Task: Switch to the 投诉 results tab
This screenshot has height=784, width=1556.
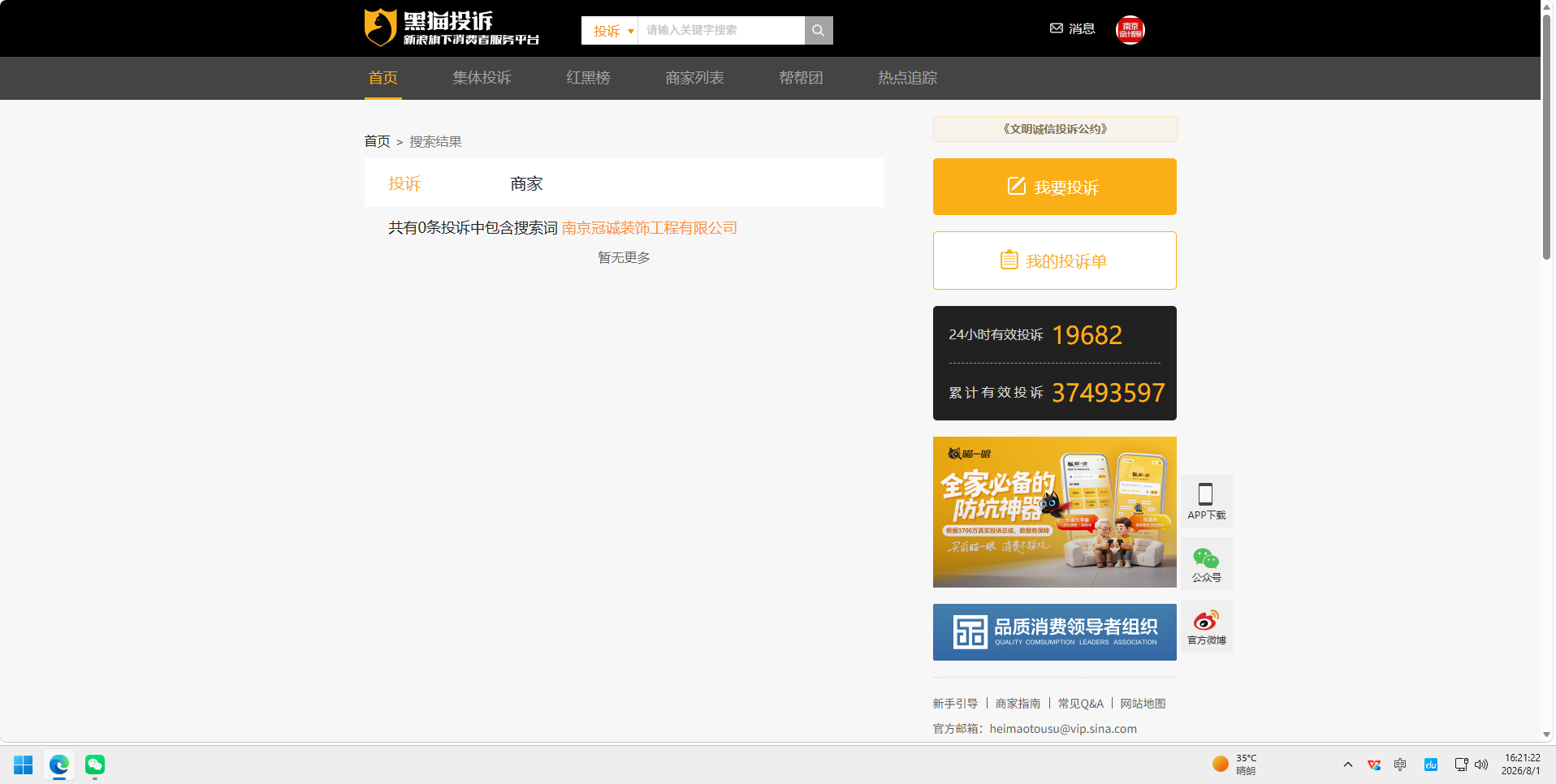Action: coord(404,183)
